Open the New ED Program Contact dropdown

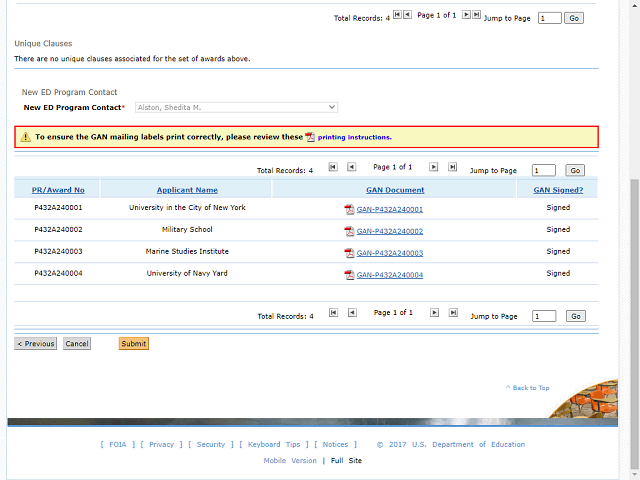coord(236,107)
